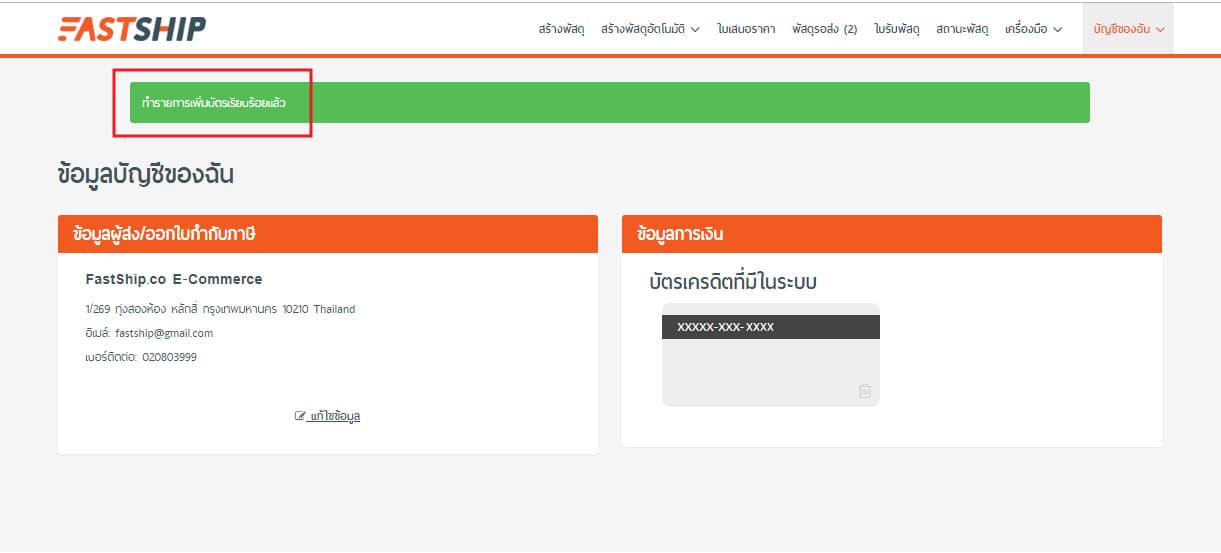The image size is (1221, 553).
Task: Click the FastShip logo
Action: pos(132,29)
